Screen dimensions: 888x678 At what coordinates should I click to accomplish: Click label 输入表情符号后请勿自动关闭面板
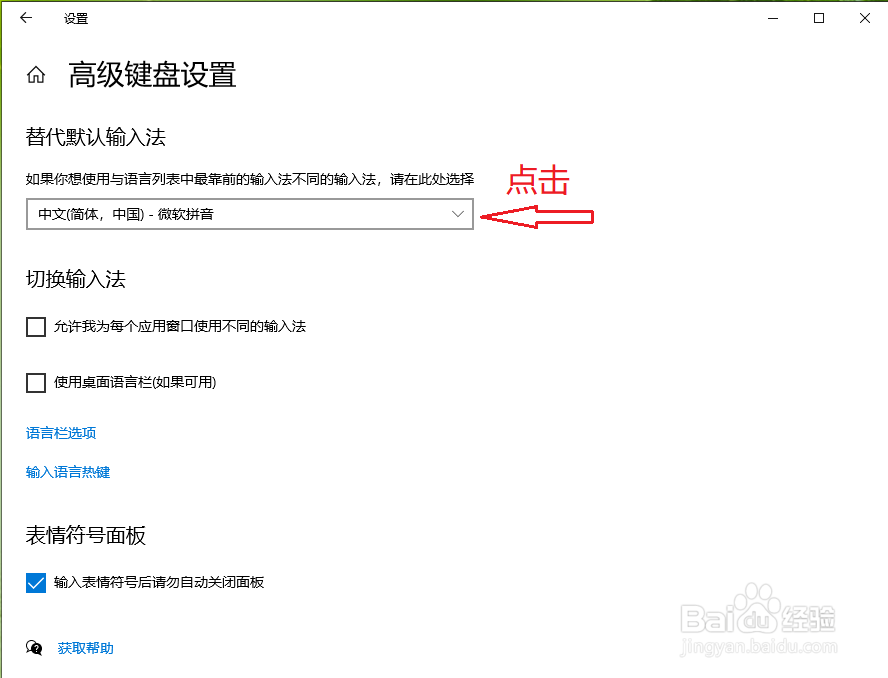tap(159, 582)
